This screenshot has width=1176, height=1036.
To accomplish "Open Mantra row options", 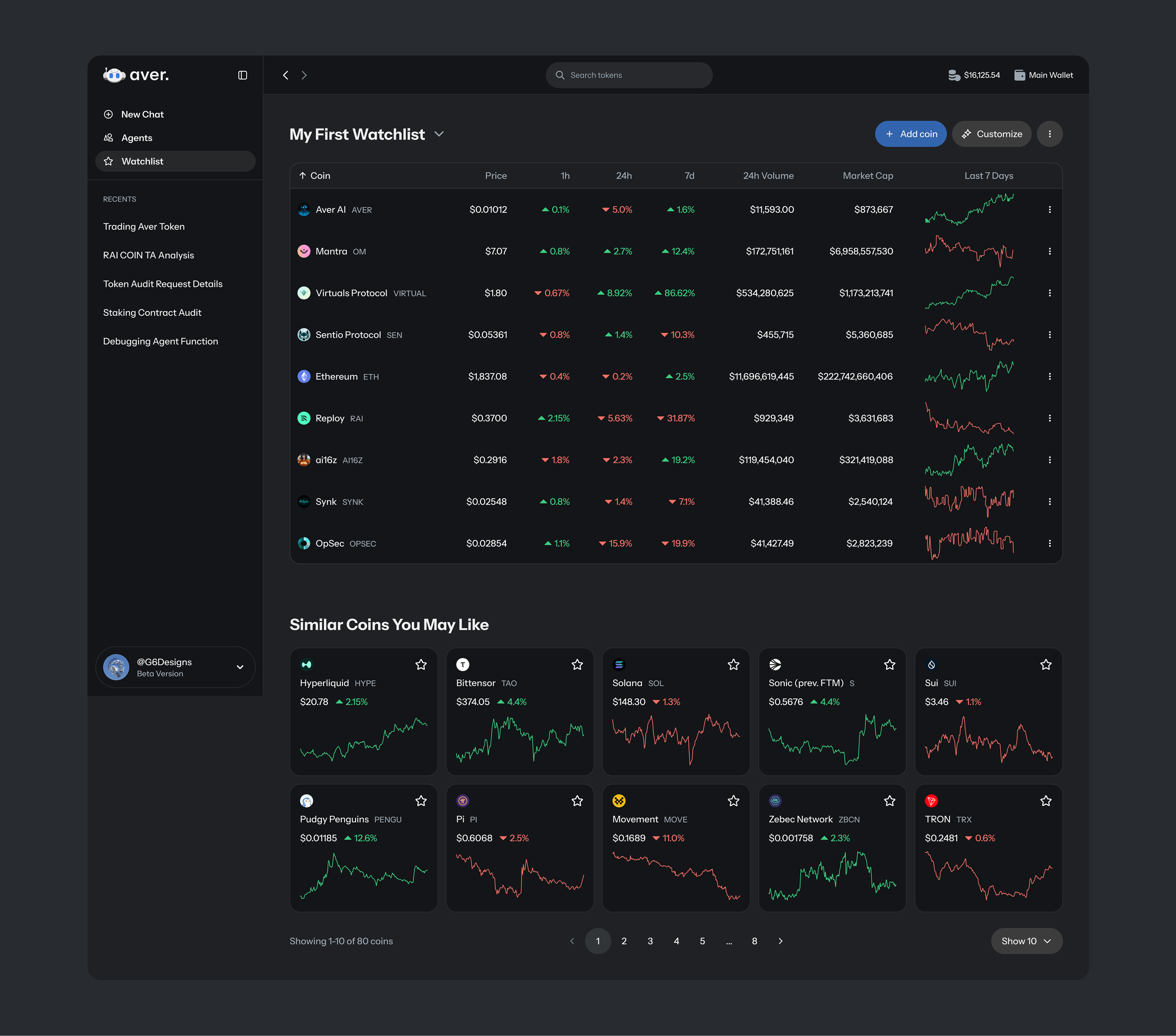I will click(1050, 251).
